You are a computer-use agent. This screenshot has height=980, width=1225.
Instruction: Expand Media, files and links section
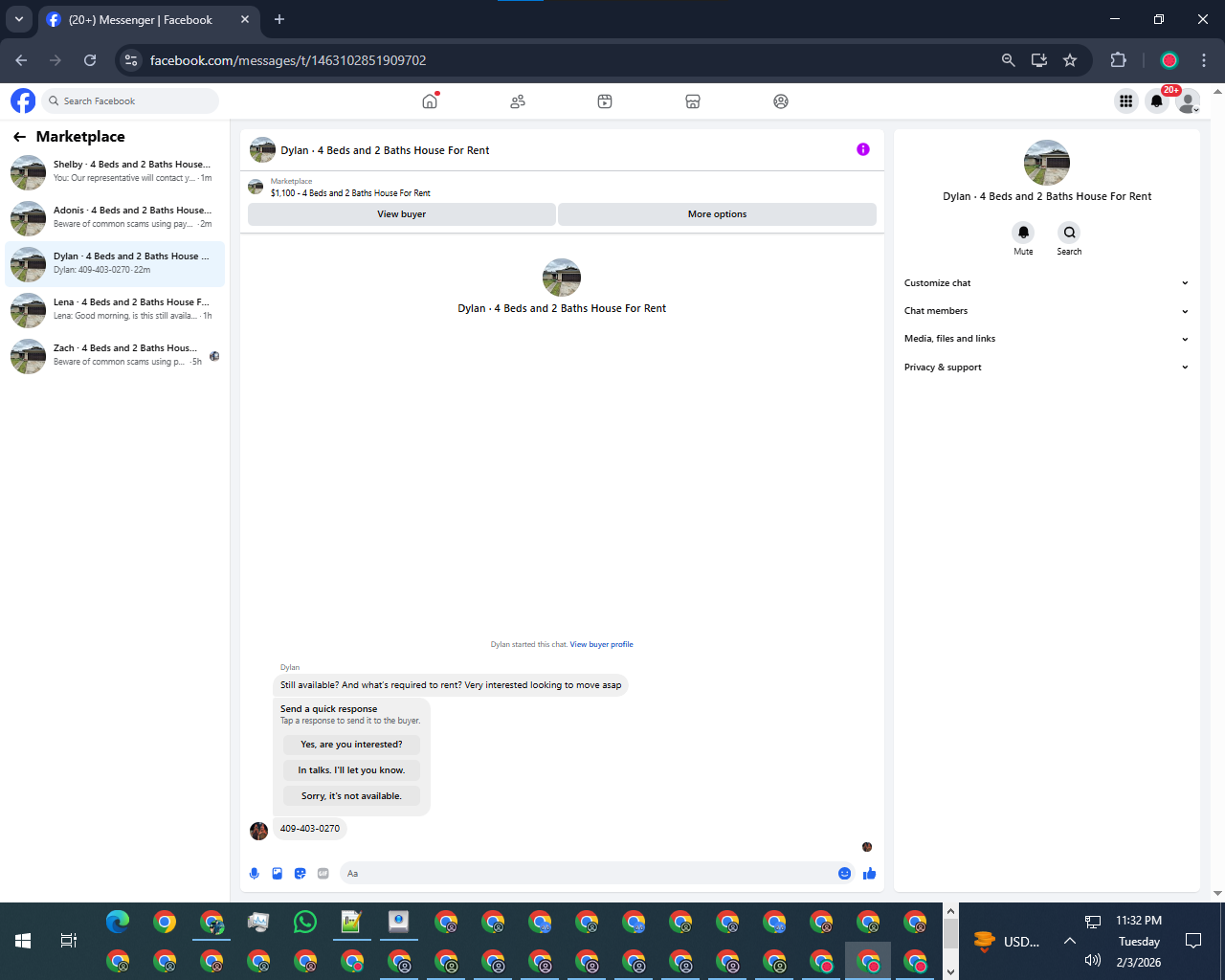coord(1046,339)
